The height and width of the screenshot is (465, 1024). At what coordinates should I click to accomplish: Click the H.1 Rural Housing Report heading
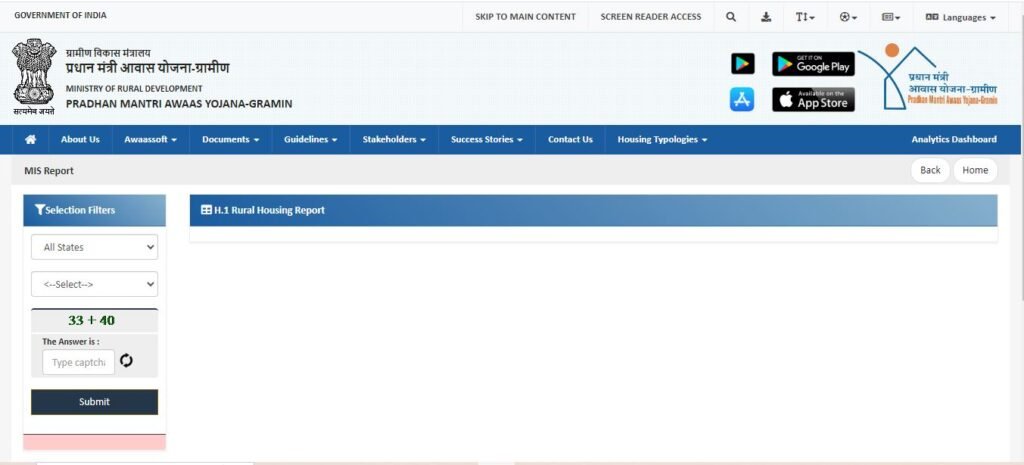(269, 210)
